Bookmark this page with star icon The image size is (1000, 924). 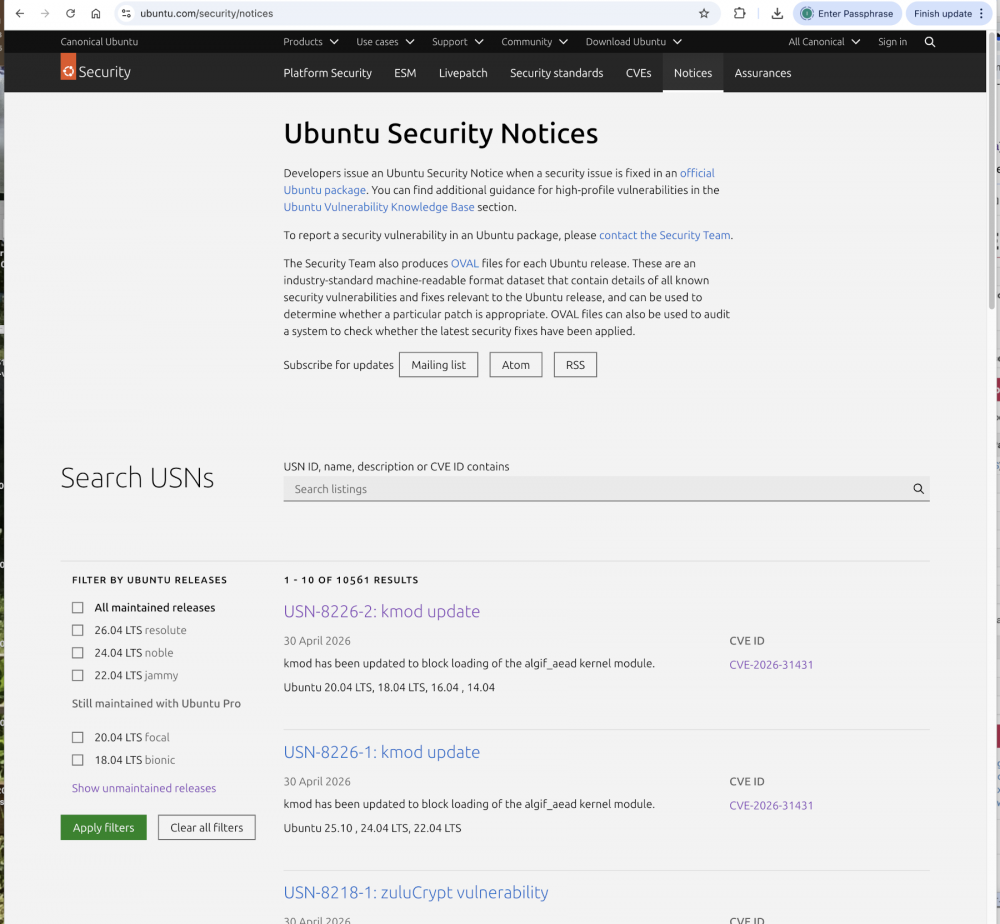[x=704, y=13]
